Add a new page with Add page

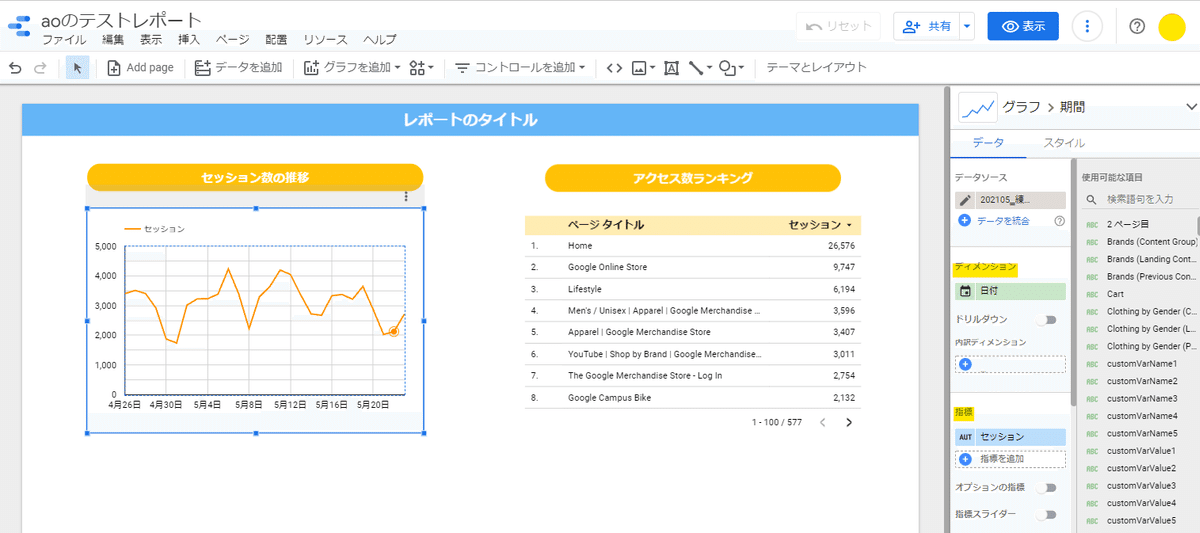click(x=140, y=68)
